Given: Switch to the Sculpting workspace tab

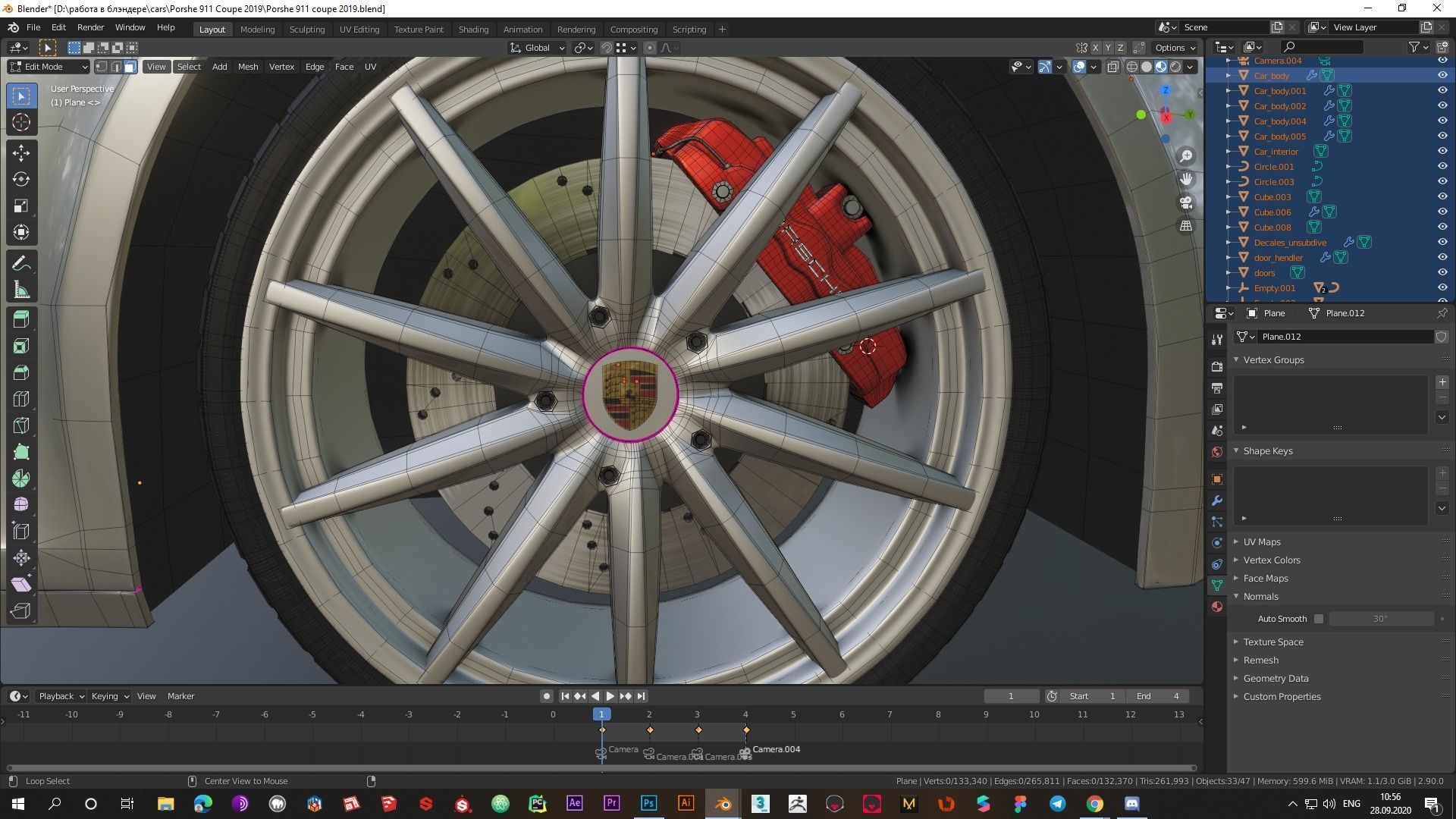Looking at the screenshot, I should pyautogui.click(x=306, y=29).
